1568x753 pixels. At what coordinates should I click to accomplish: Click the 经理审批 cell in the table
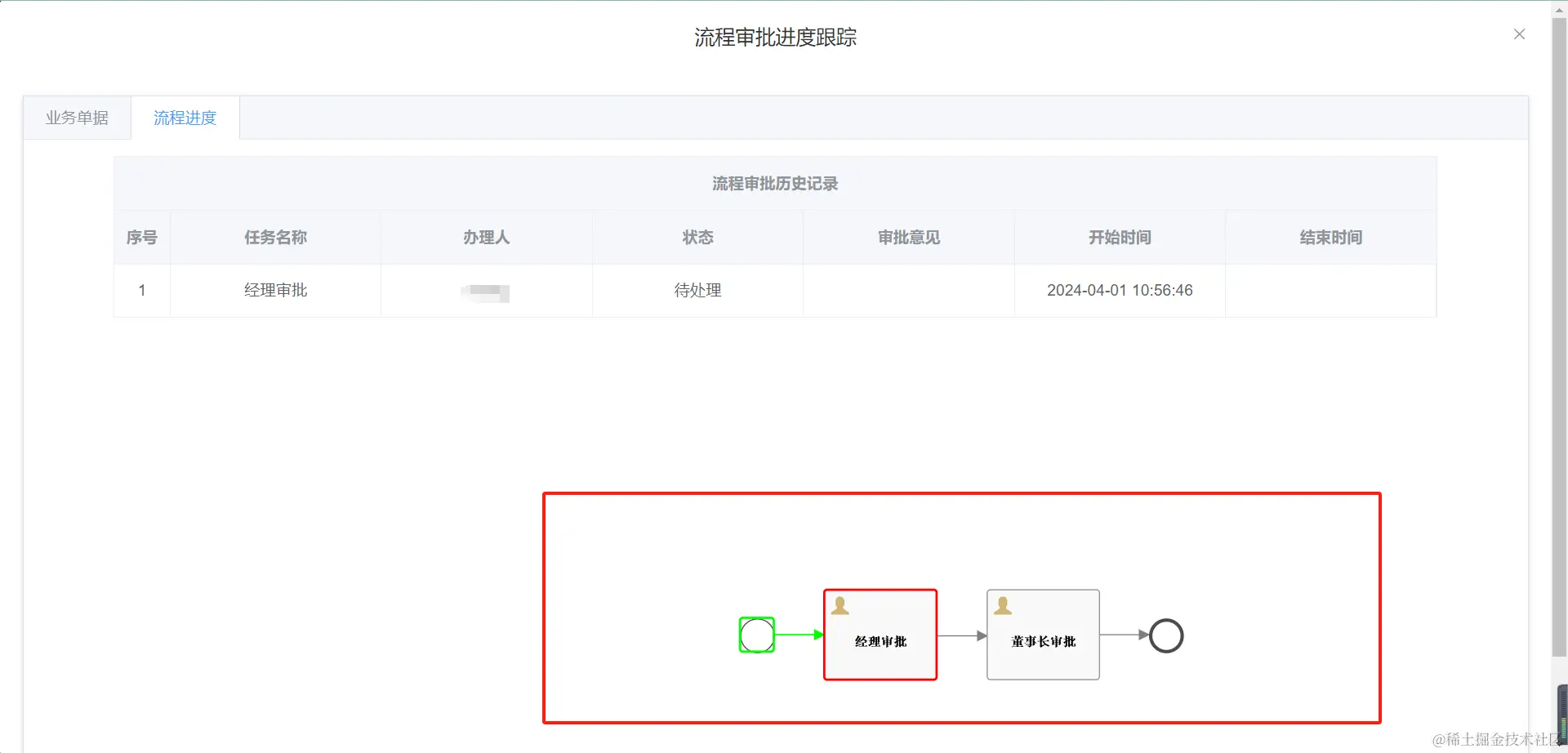pos(276,290)
